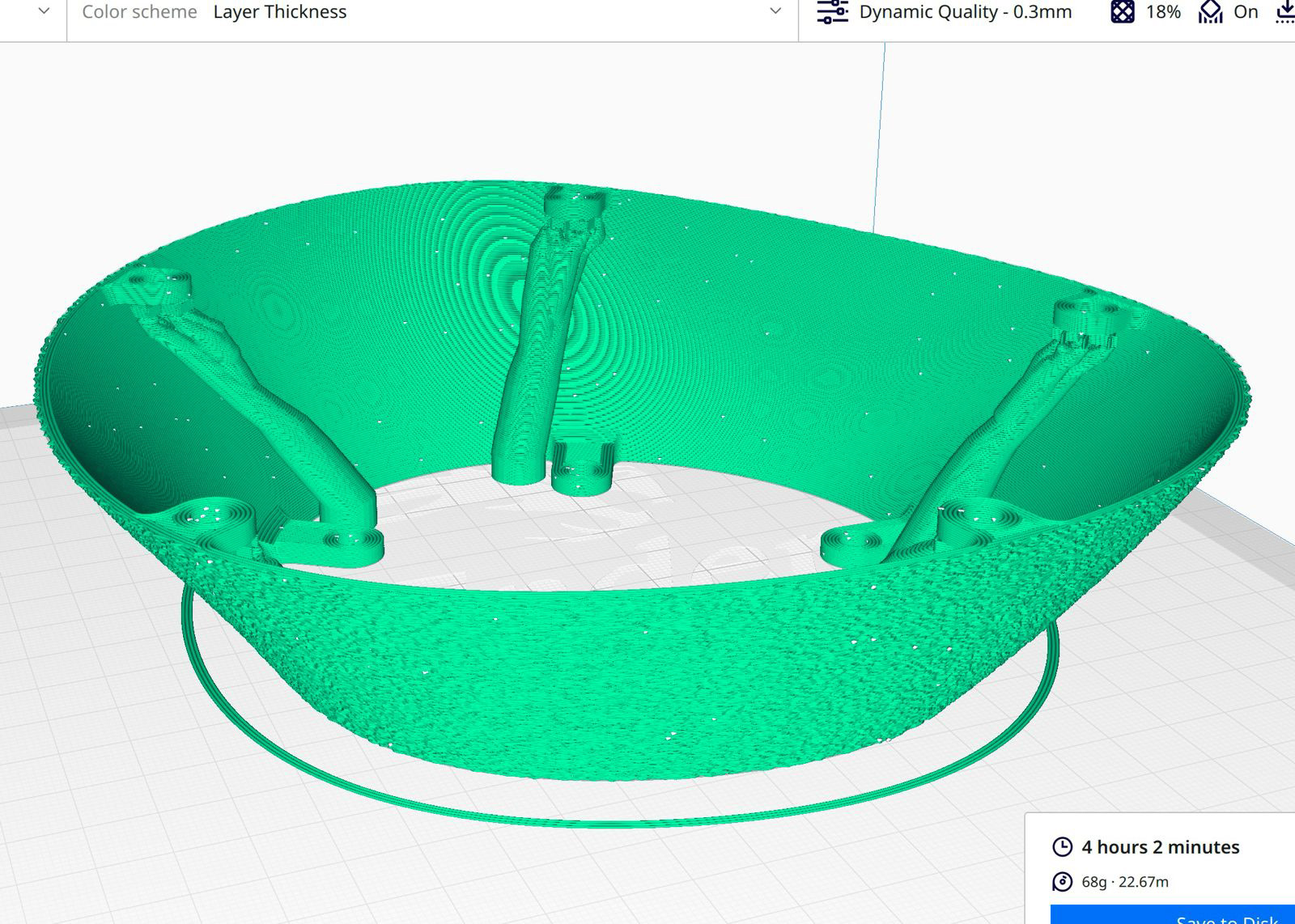Click the 18% infill value
Image resolution: width=1295 pixels, height=924 pixels.
tap(1163, 12)
